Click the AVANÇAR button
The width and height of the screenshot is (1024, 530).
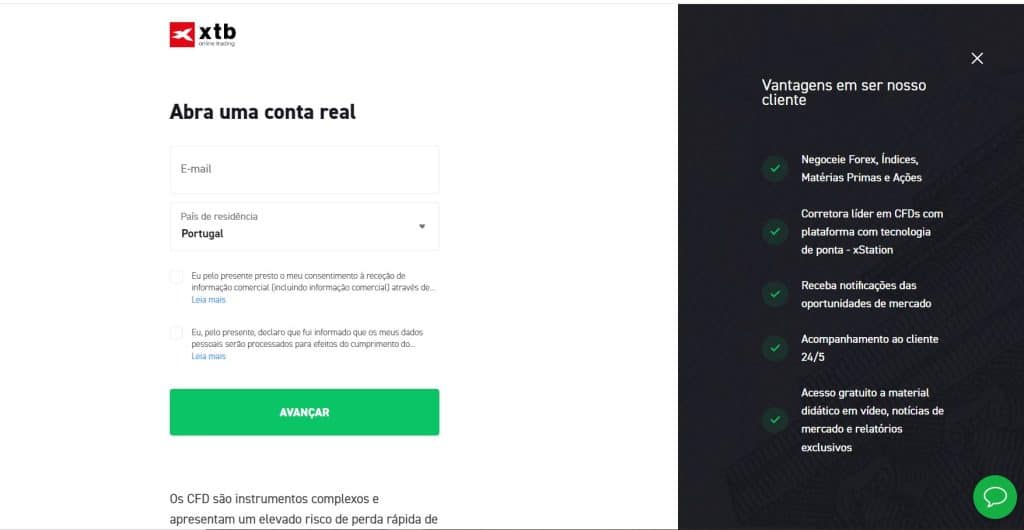(304, 413)
